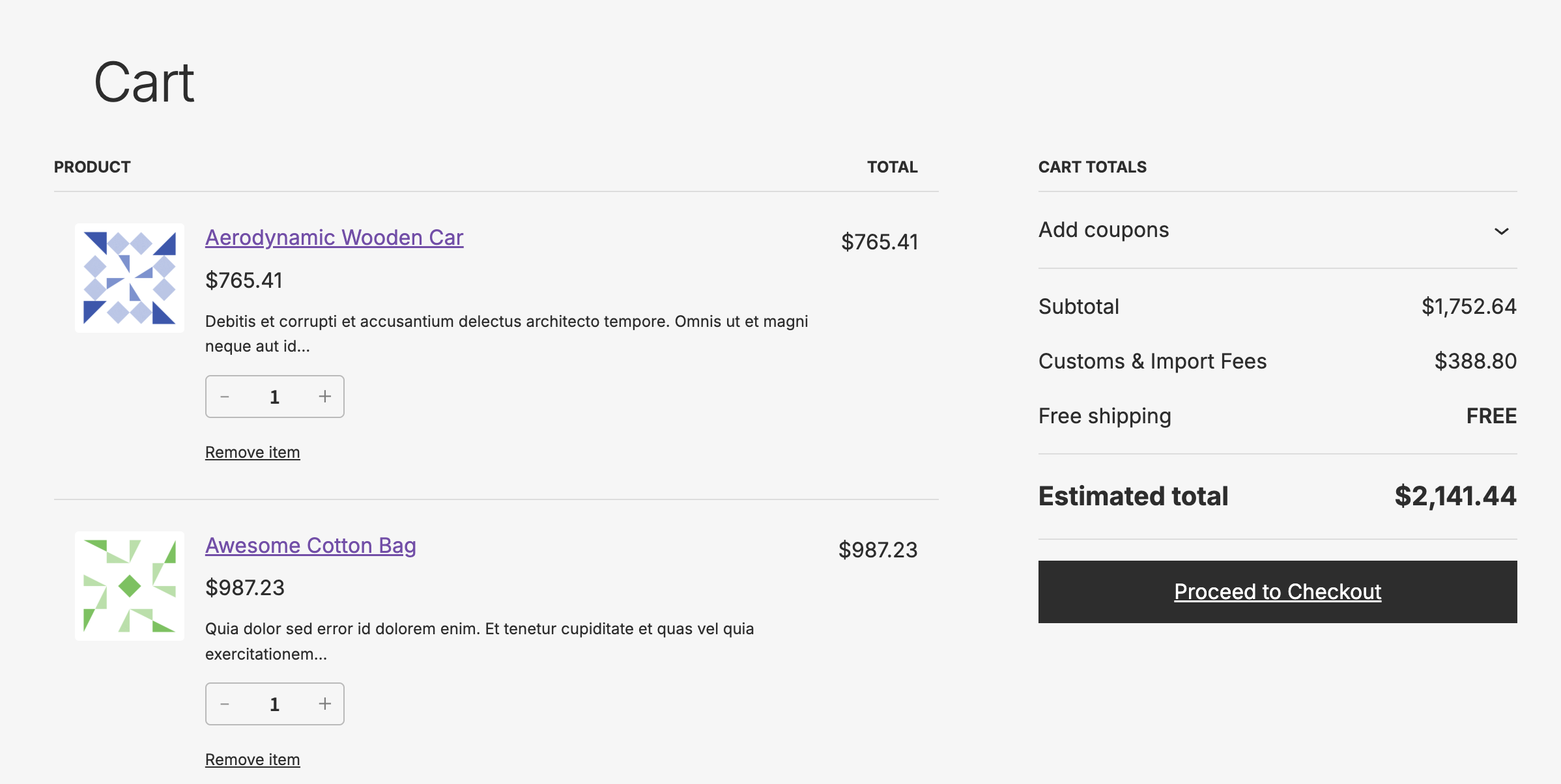Viewport: 1561px width, 784px height.
Task: Open the Aerodynamic Wooden Car product link
Action: (x=334, y=238)
